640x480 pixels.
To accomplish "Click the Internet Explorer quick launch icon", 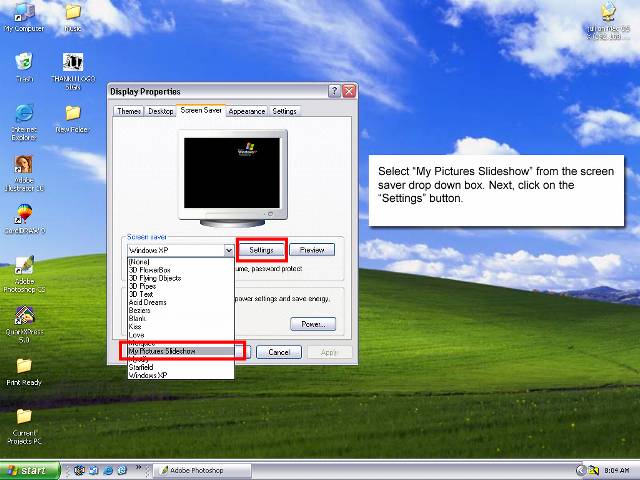I will click(108, 470).
